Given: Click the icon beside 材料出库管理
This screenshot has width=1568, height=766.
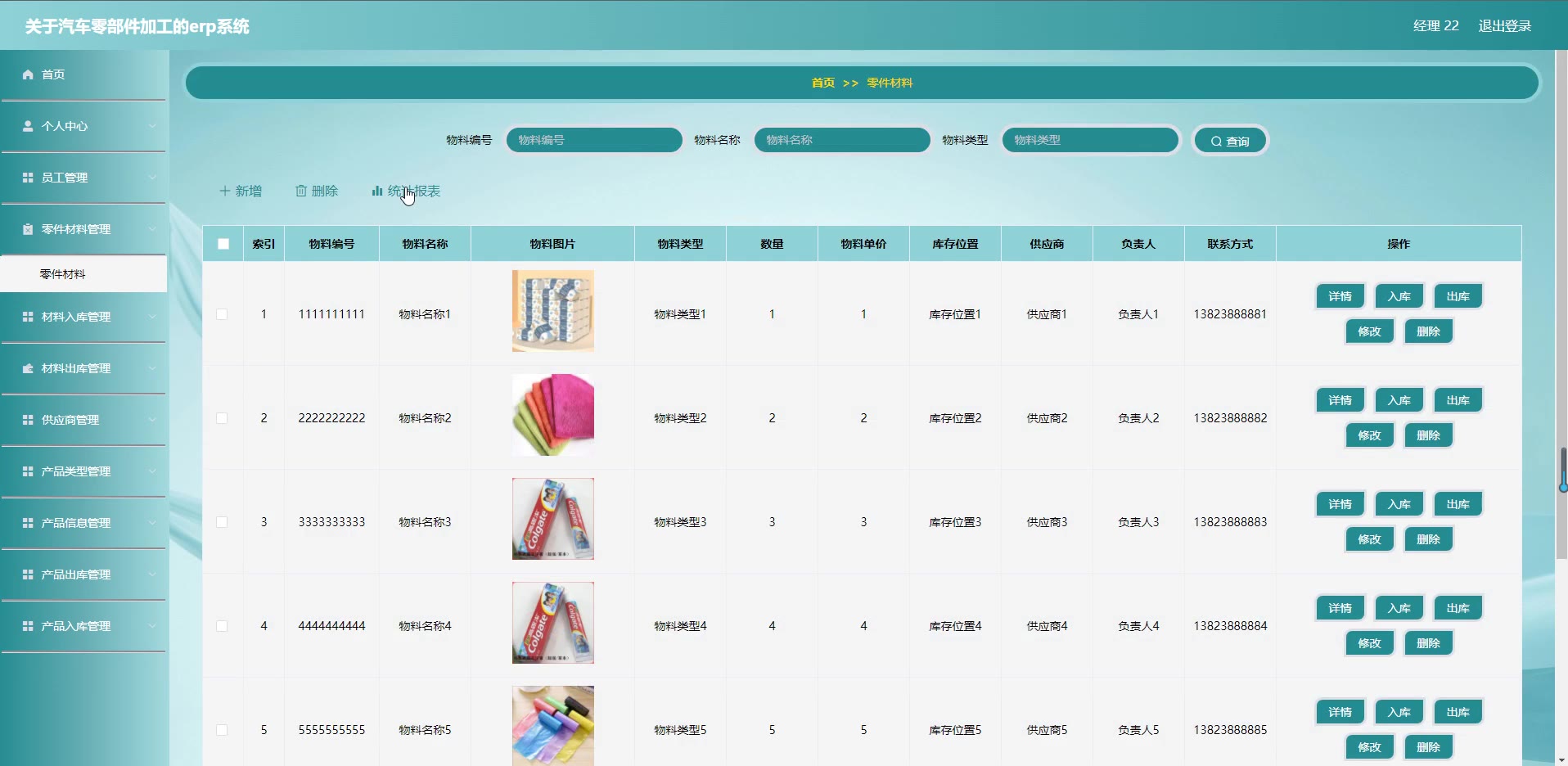Looking at the screenshot, I should point(28,368).
